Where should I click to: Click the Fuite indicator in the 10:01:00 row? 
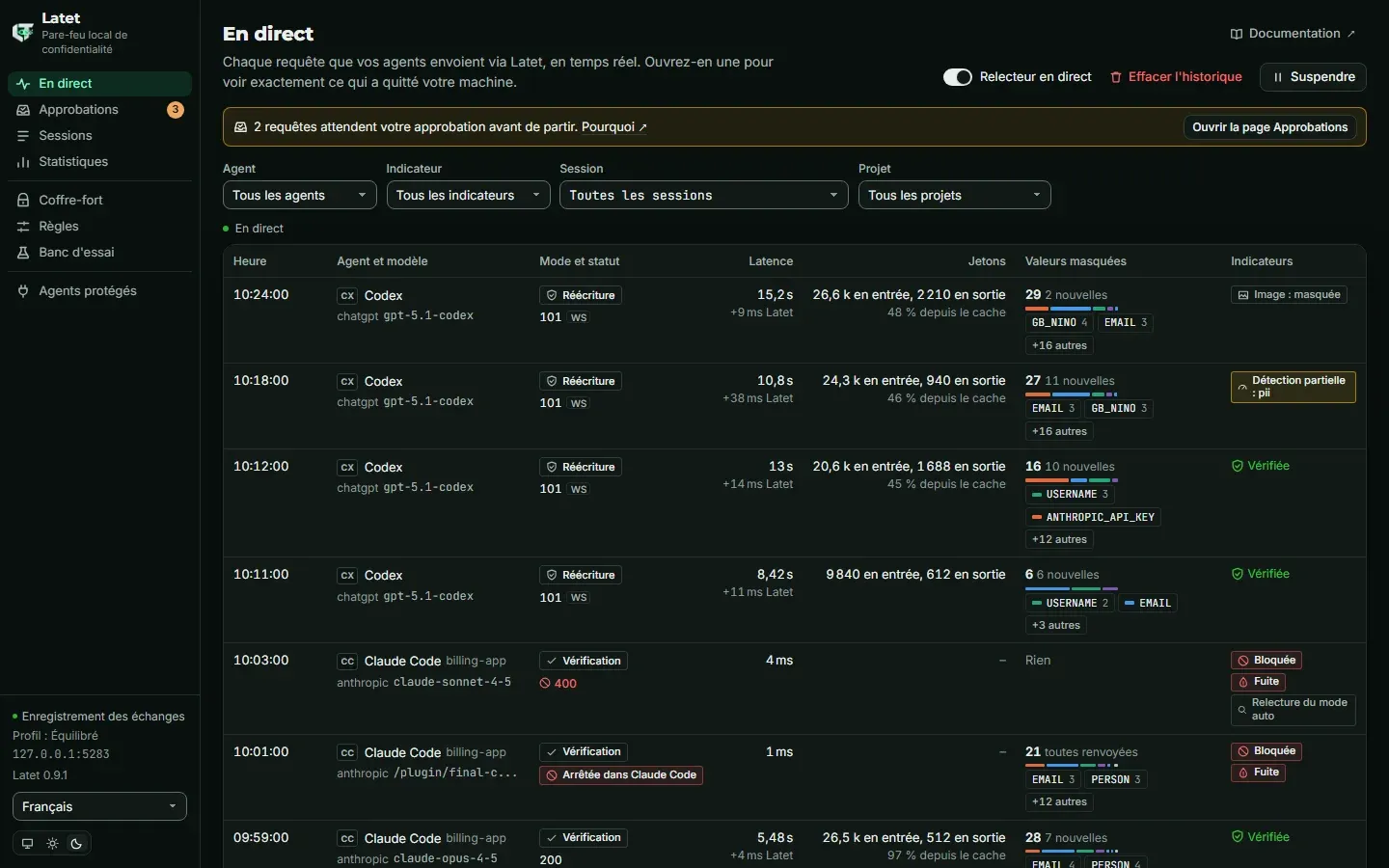pos(1258,773)
